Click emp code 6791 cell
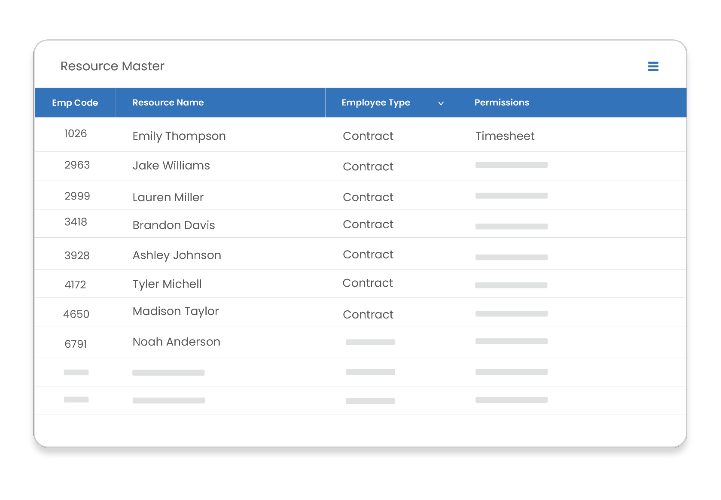This screenshot has width=721, height=500. click(76, 344)
